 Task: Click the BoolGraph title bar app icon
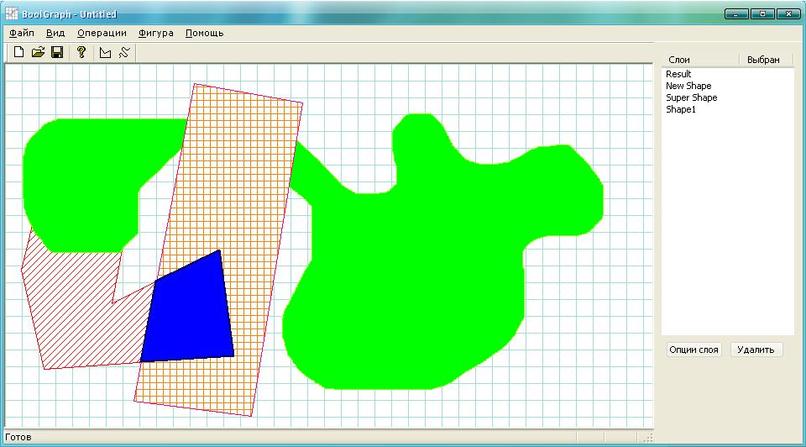(11, 14)
